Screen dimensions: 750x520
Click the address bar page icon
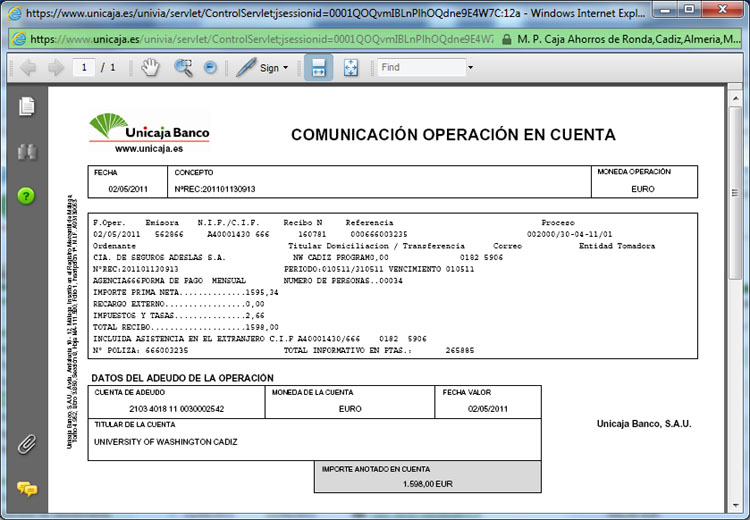[x=19, y=39]
